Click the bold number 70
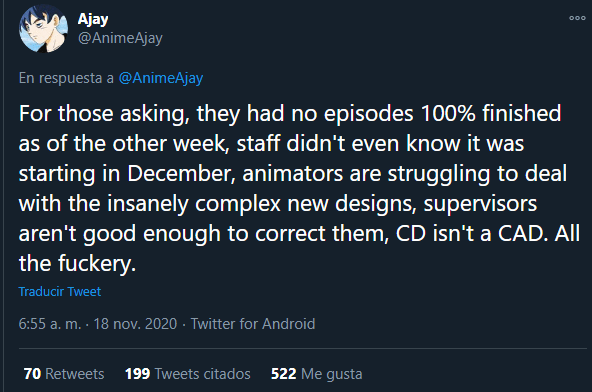 (x=32, y=374)
